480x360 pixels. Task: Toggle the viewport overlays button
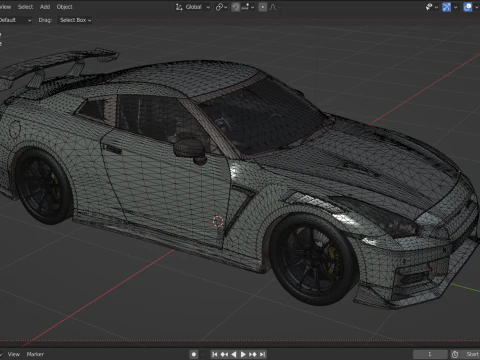click(x=468, y=7)
